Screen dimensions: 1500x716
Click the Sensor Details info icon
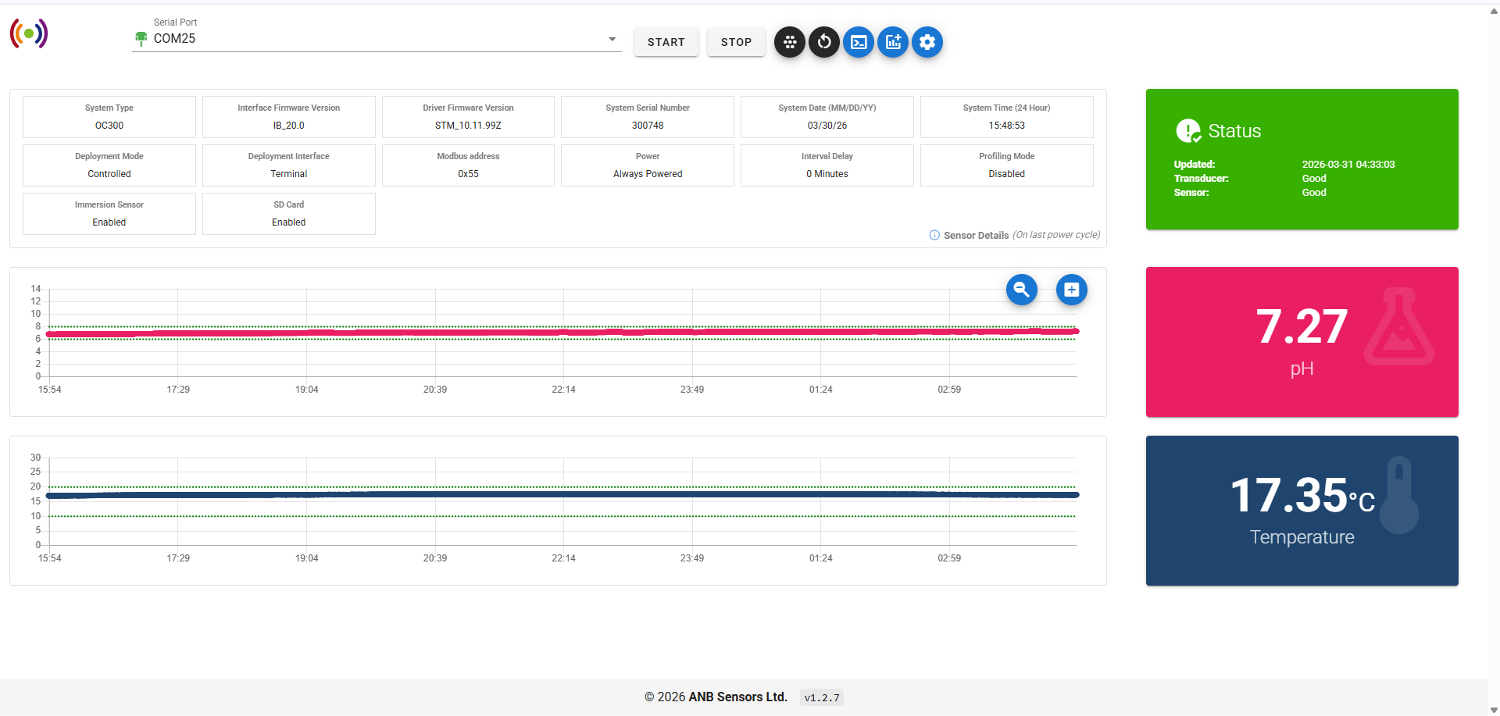(x=934, y=235)
